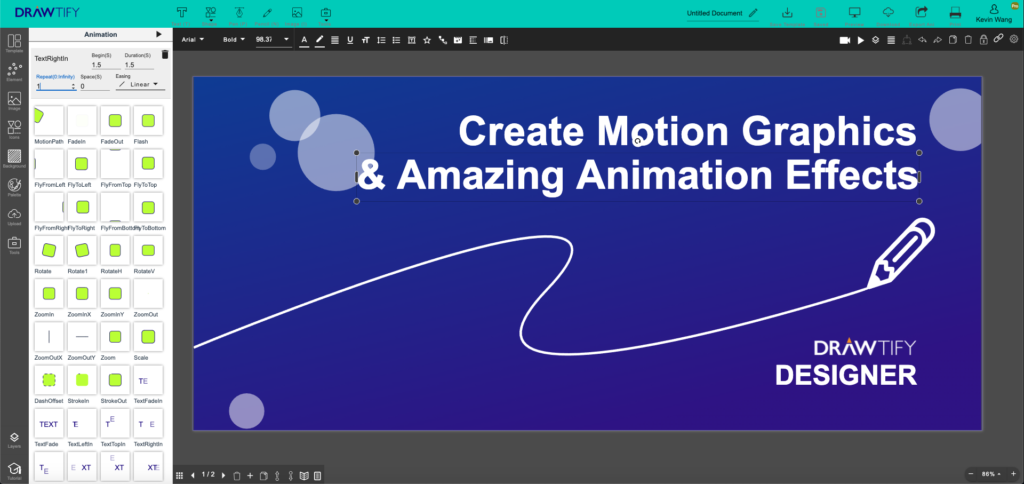Toggle the bulleted list formatting

click(x=396, y=40)
